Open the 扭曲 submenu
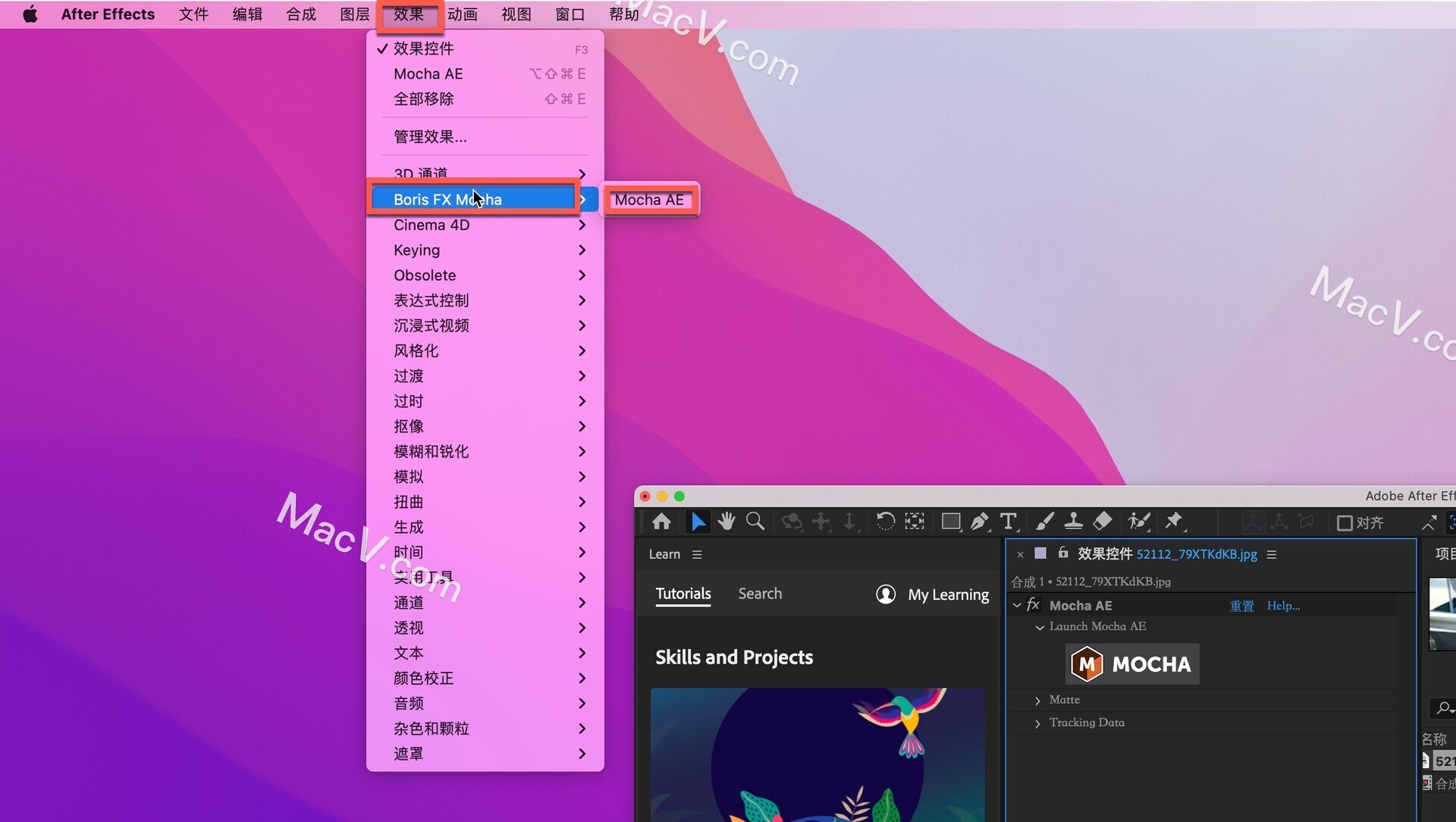Viewport: 1456px width, 822px height. [x=485, y=502]
